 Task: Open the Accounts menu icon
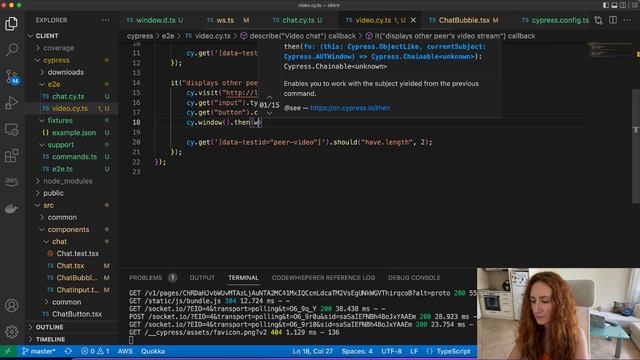[11, 305]
